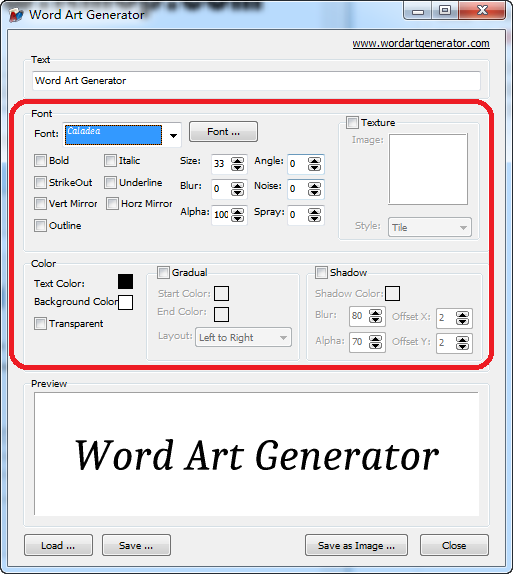The width and height of the screenshot is (513, 574).
Task: Click the shadow Blur spinner arrows
Action: 376,316
